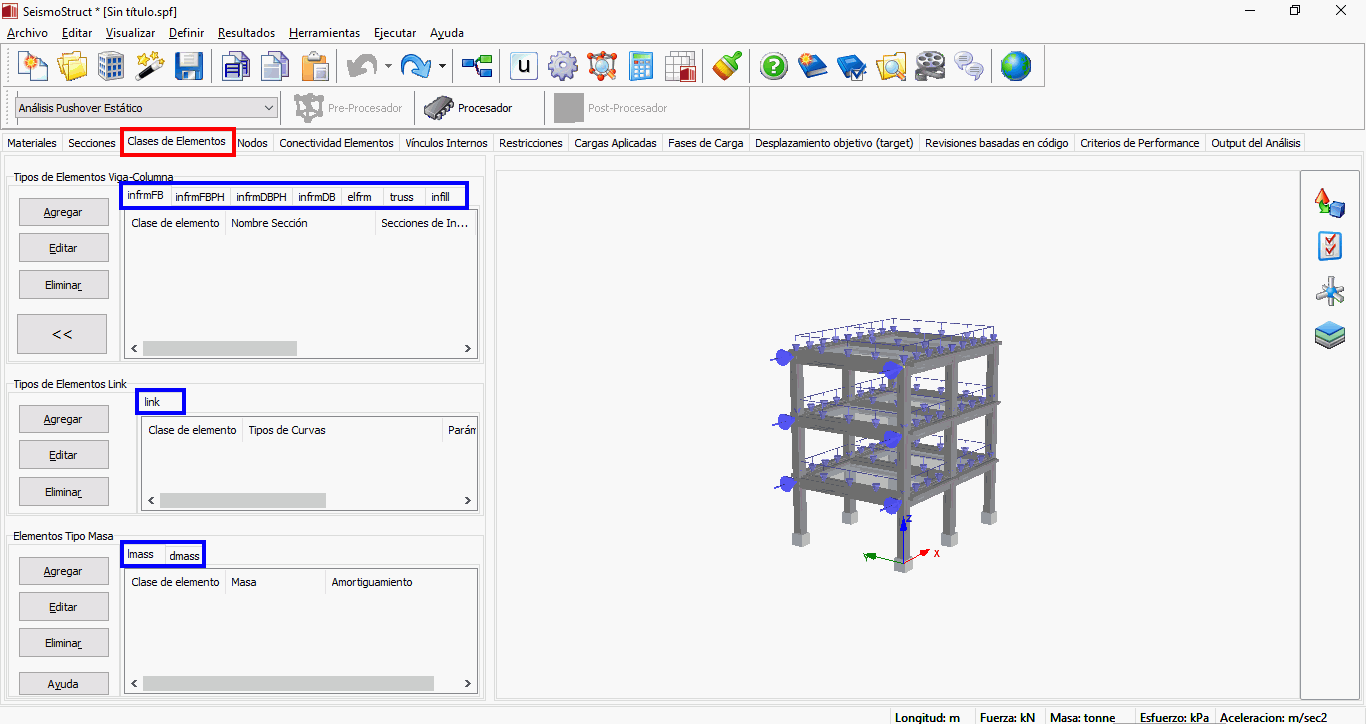Select the dmass mass element tab
The width and height of the screenshot is (1366, 724).
[x=184, y=556]
